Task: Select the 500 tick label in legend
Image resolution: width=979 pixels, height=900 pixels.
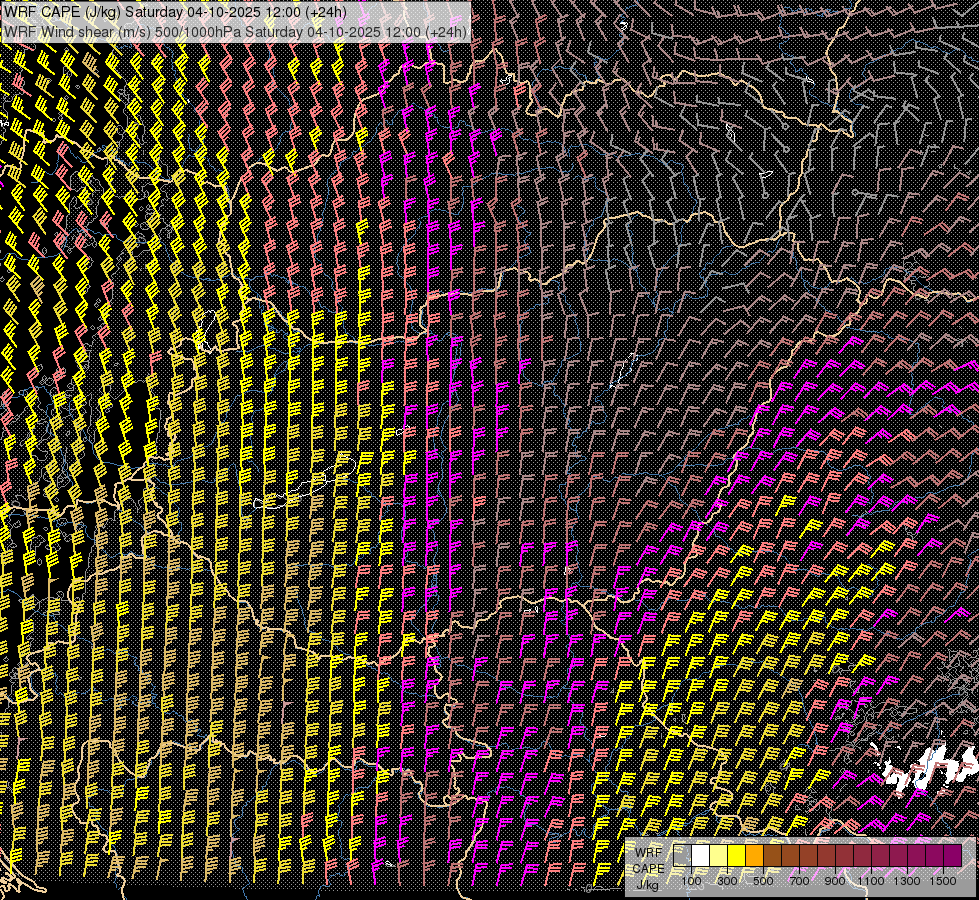Action: click(764, 881)
